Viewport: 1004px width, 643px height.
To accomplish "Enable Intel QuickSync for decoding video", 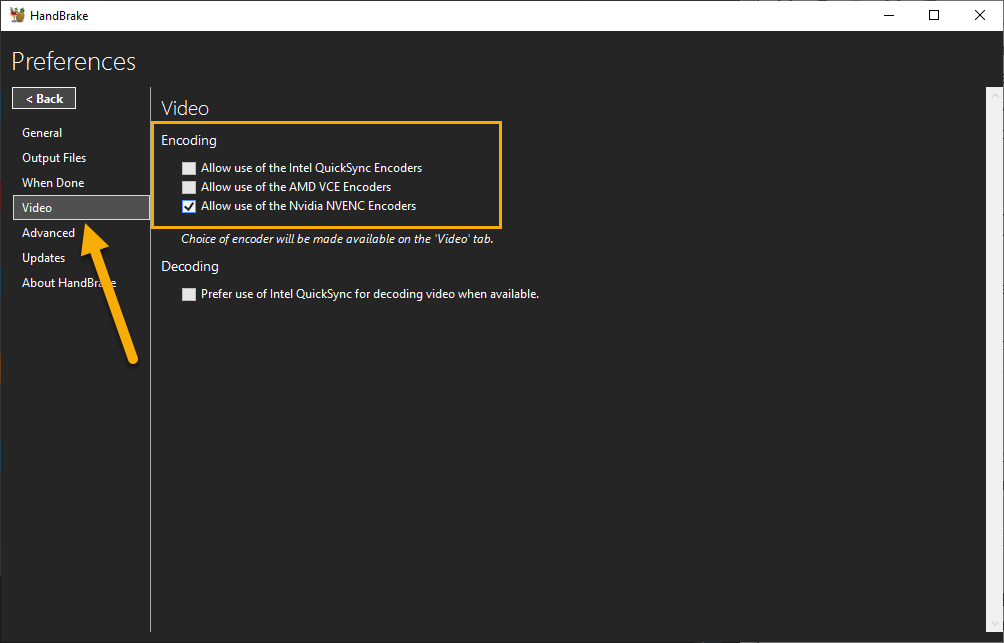I will click(x=189, y=294).
